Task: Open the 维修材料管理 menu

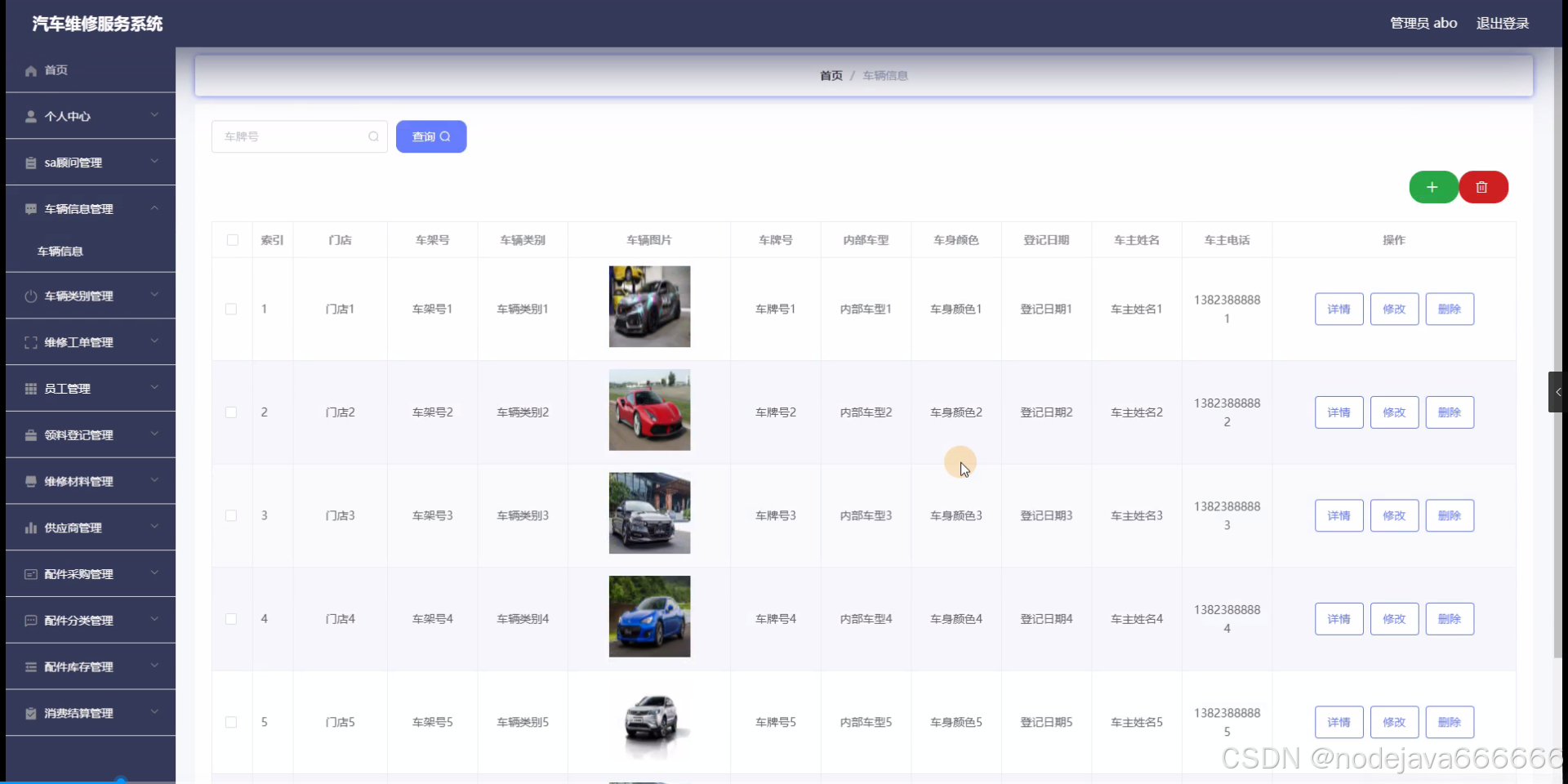Action: point(91,482)
